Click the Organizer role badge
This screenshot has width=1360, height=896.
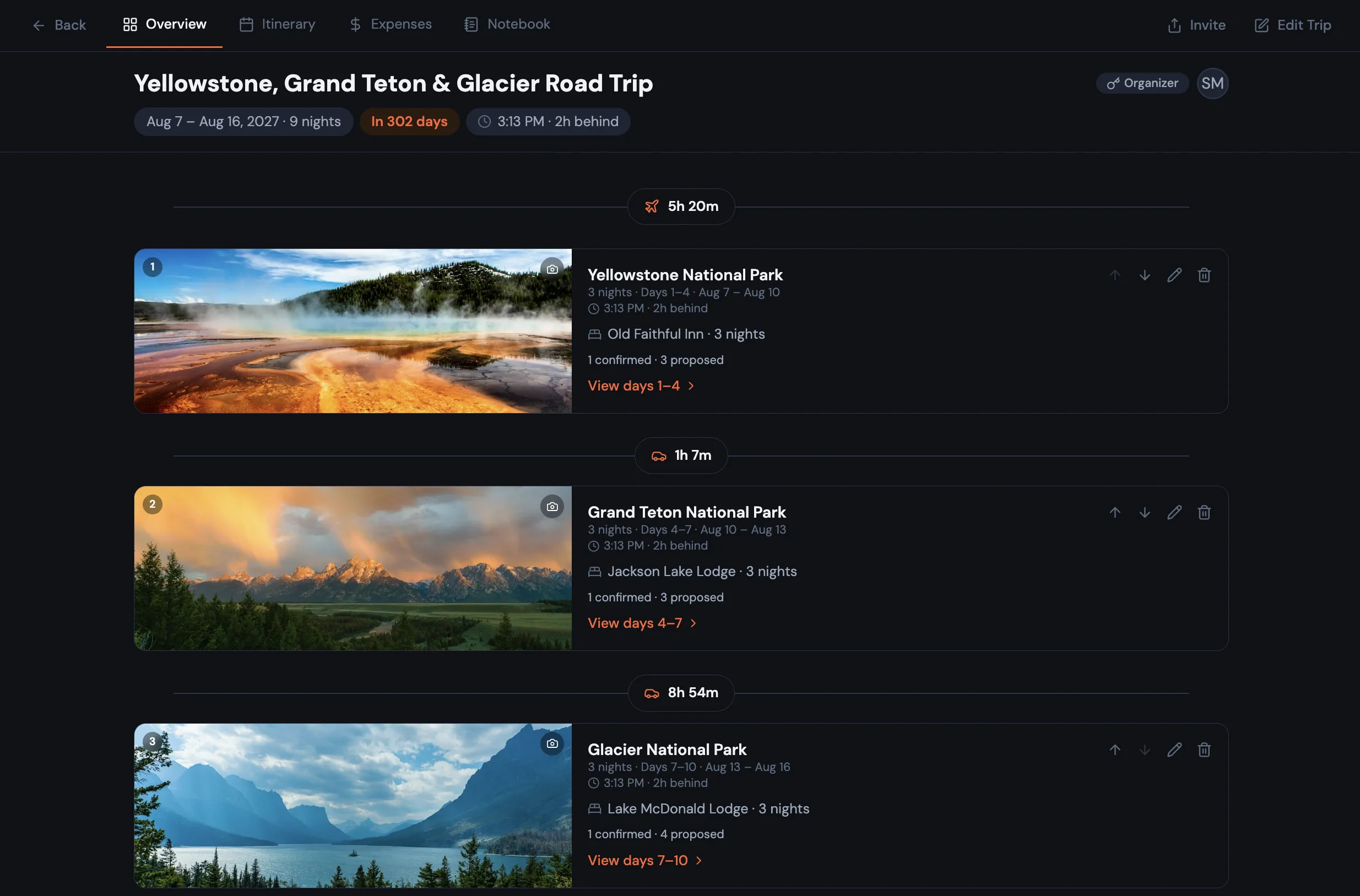(1142, 83)
